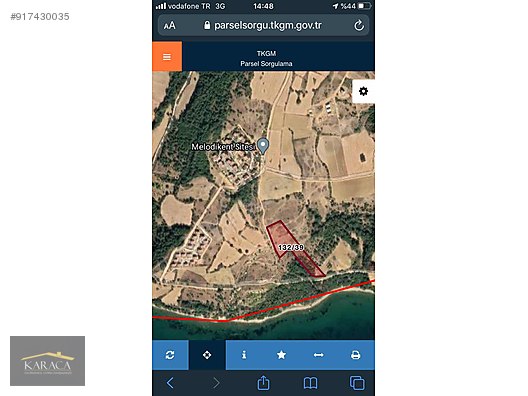Open Safari reader text size AA button

pos(169,26)
